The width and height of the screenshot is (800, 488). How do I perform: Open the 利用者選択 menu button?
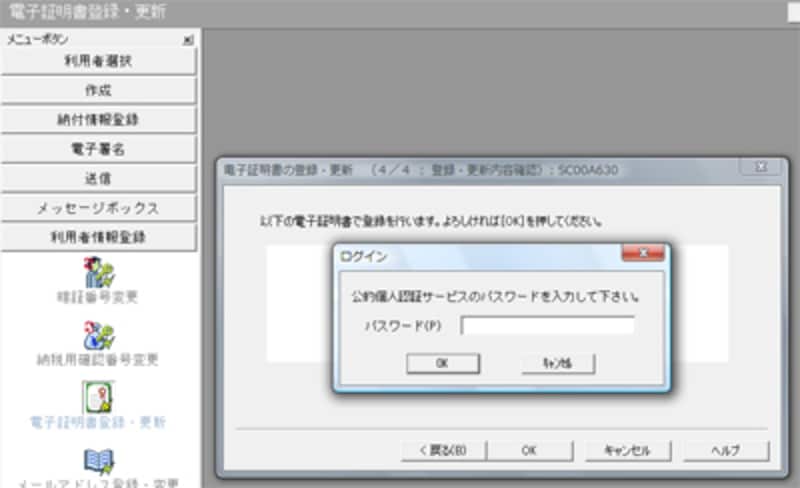pyautogui.click(x=98, y=61)
